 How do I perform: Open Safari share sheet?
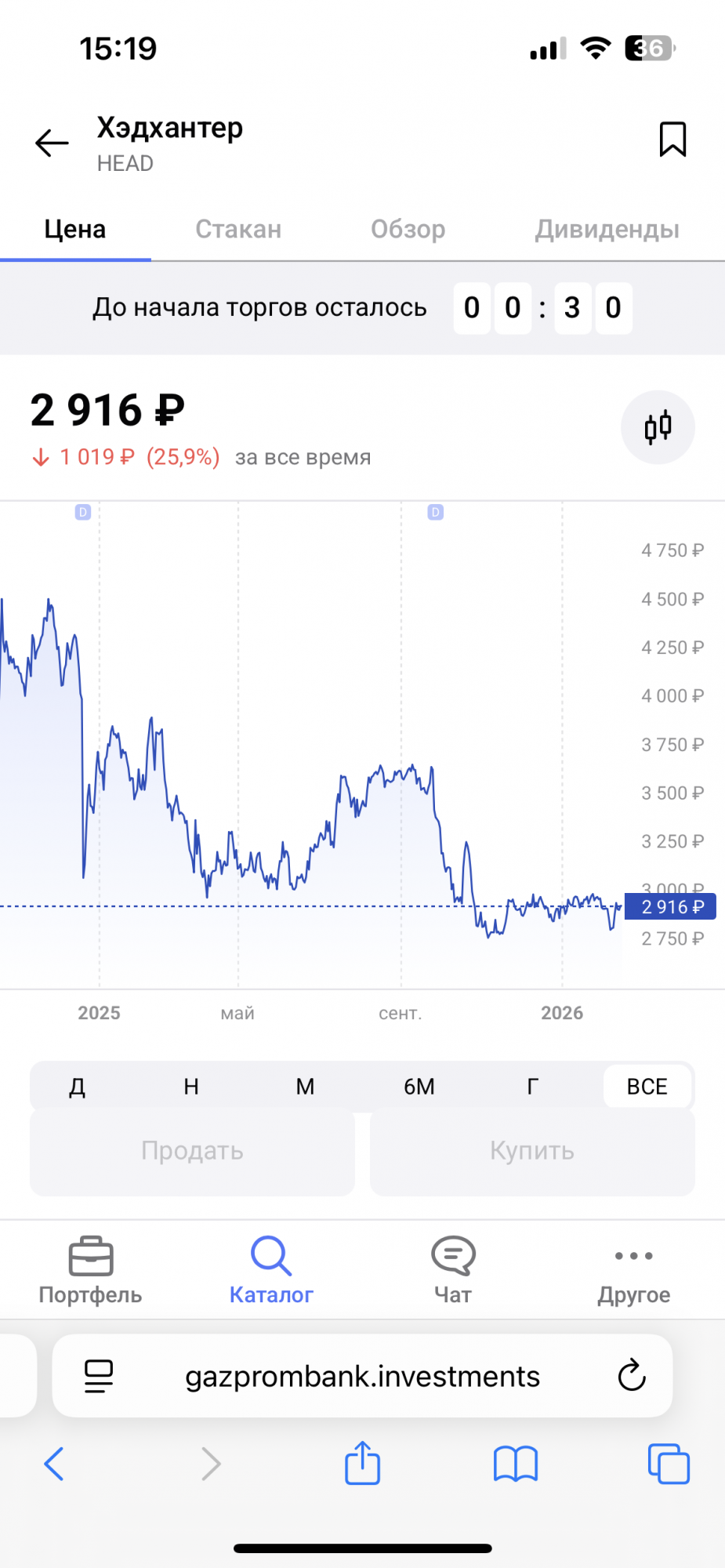click(362, 1463)
